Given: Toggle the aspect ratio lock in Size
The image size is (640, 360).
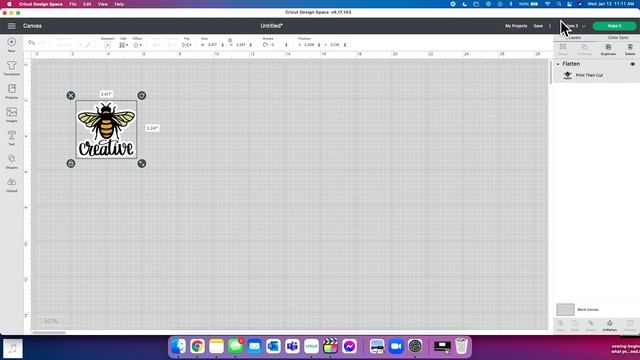Looking at the screenshot, I should click(230, 40).
